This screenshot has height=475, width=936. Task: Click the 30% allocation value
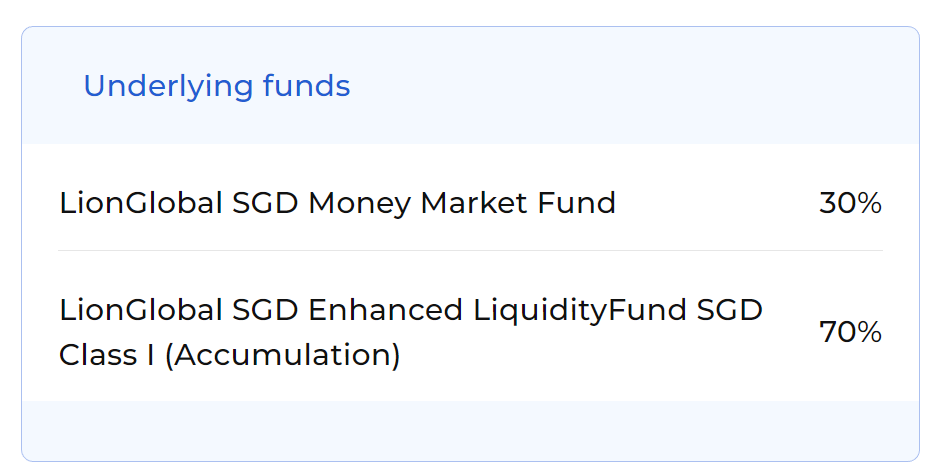[x=850, y=203]
